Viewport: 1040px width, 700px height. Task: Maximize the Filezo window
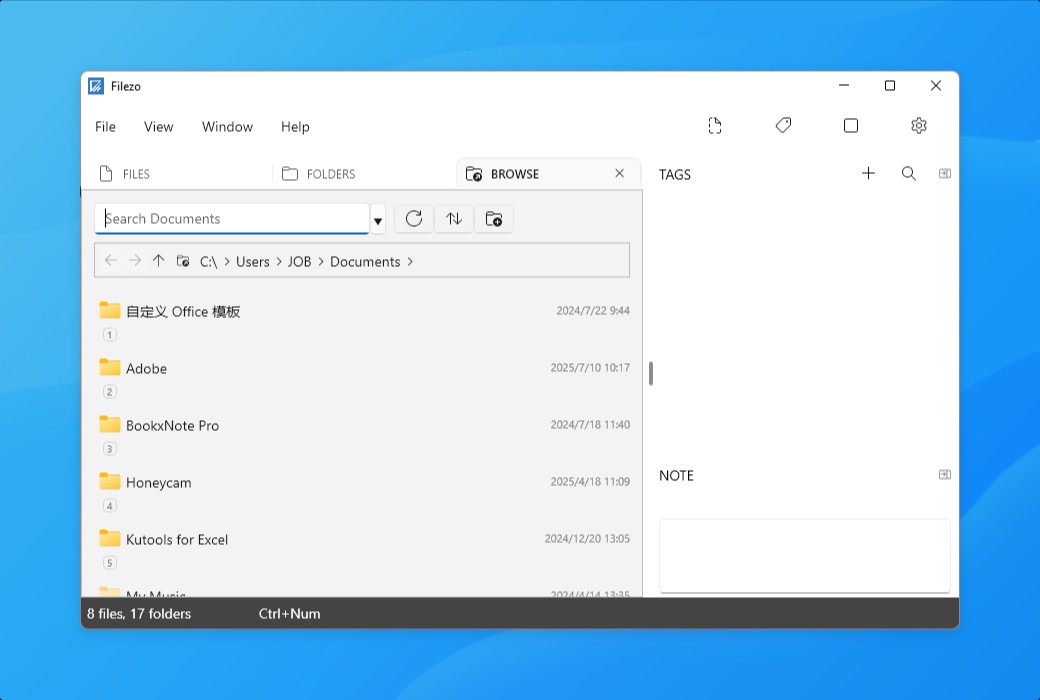tap(890, 86)
